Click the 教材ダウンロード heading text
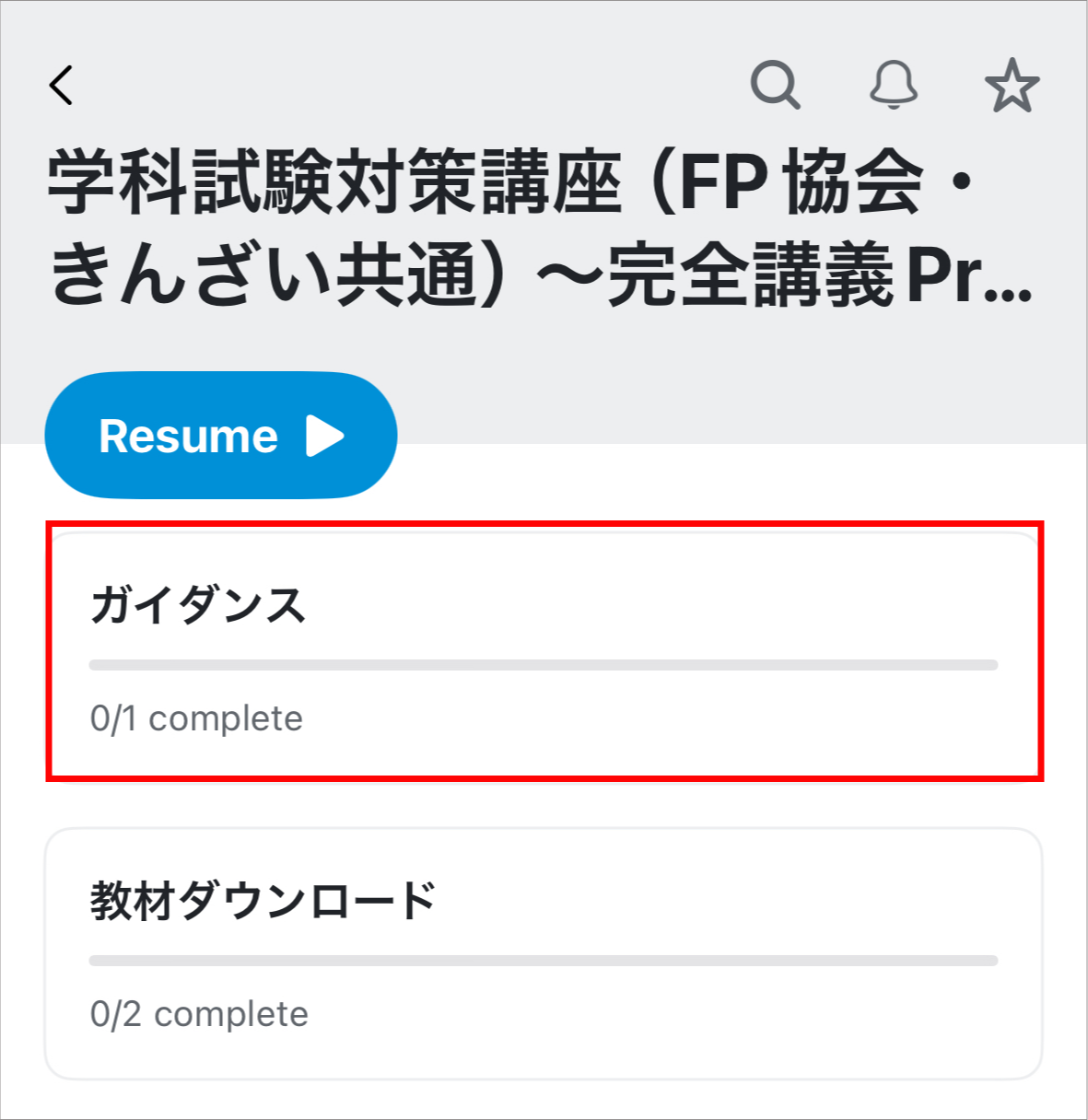The height and width of the screenshot is (1120, 1088). point(263,901)
